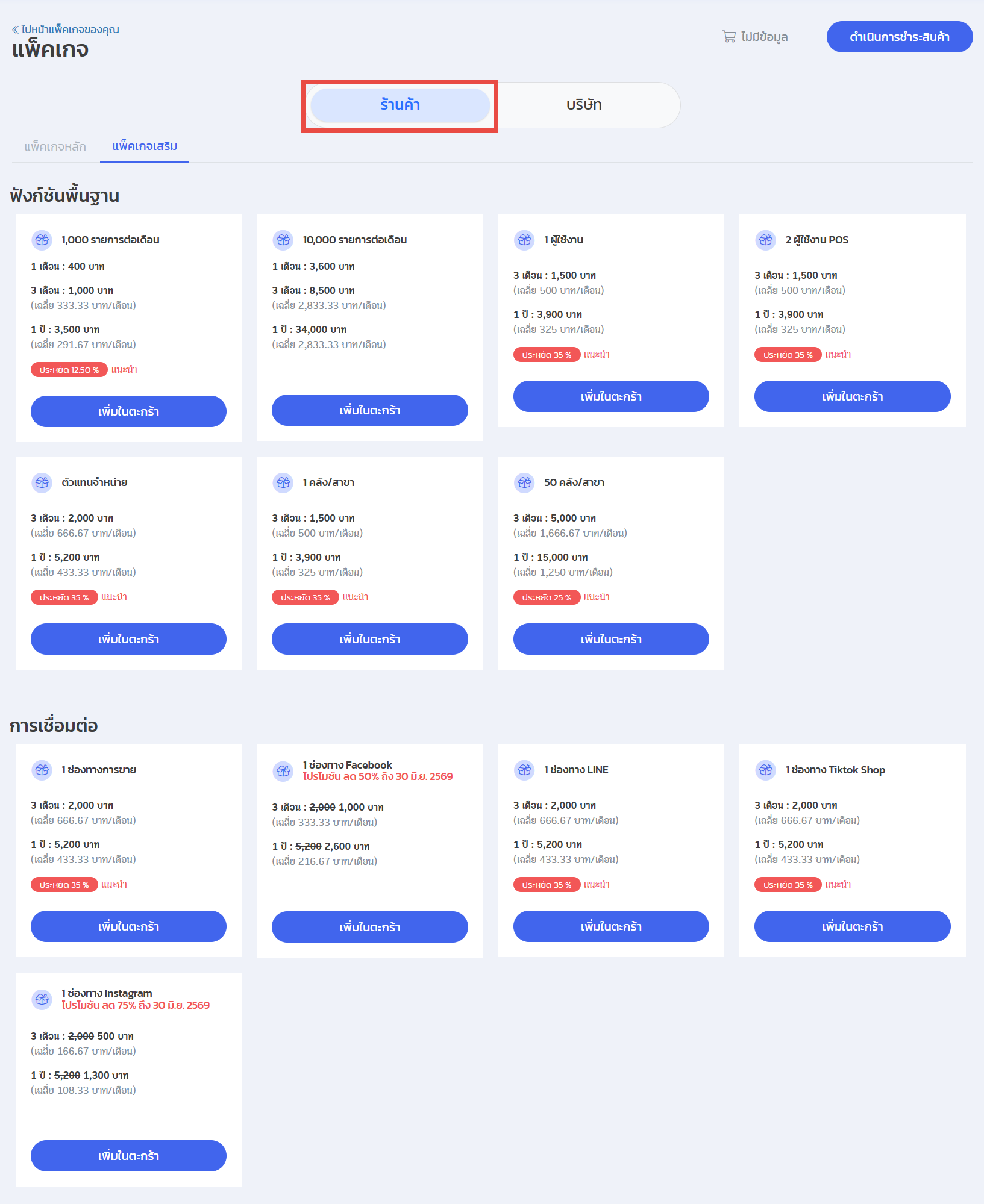
Task: Click gift icon next to 2 ผู้ใช้งาน POS
Action: (x=766, y=240)
